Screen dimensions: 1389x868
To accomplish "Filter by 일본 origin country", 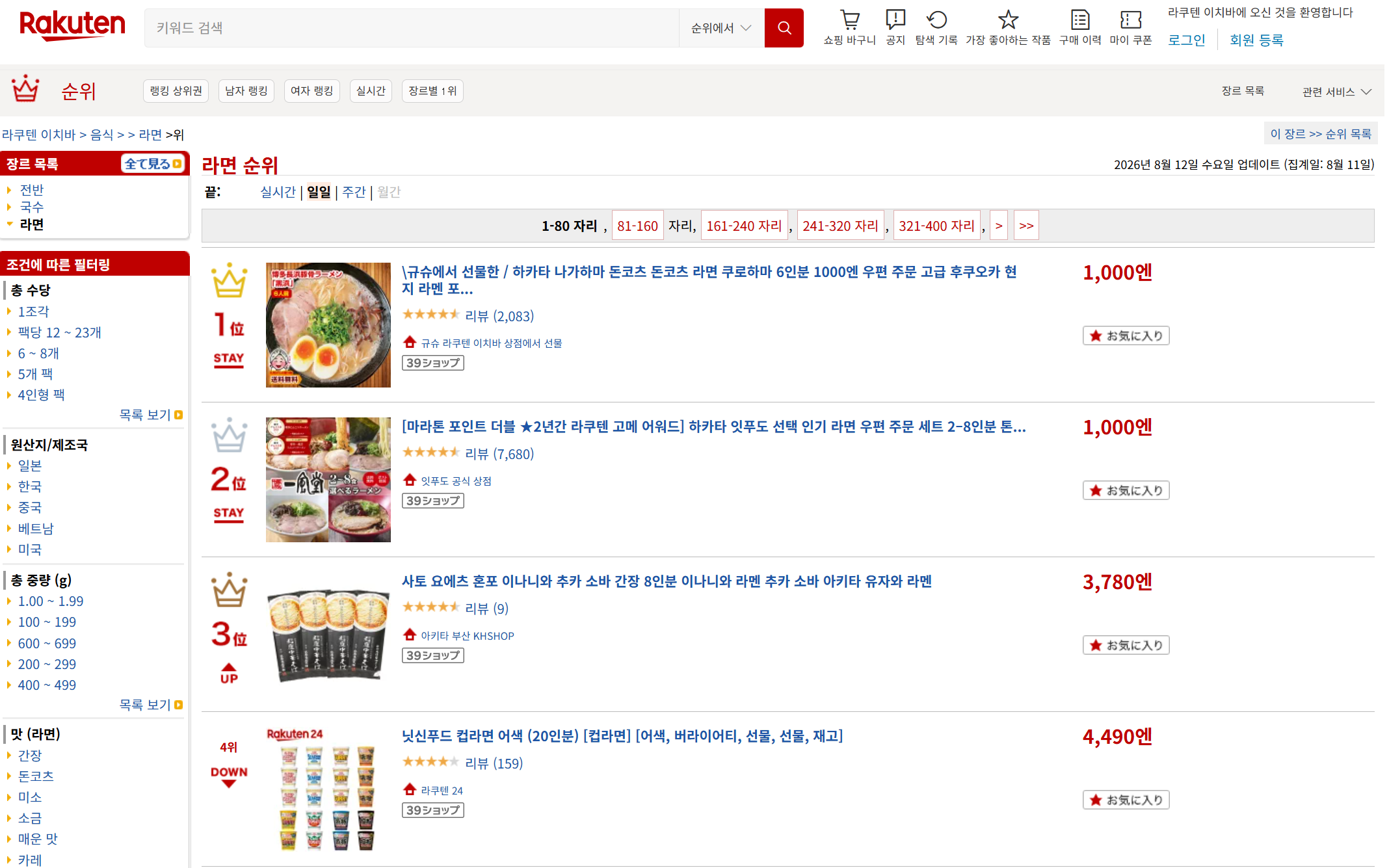I will pyautogui.click(x=30, y=466).
